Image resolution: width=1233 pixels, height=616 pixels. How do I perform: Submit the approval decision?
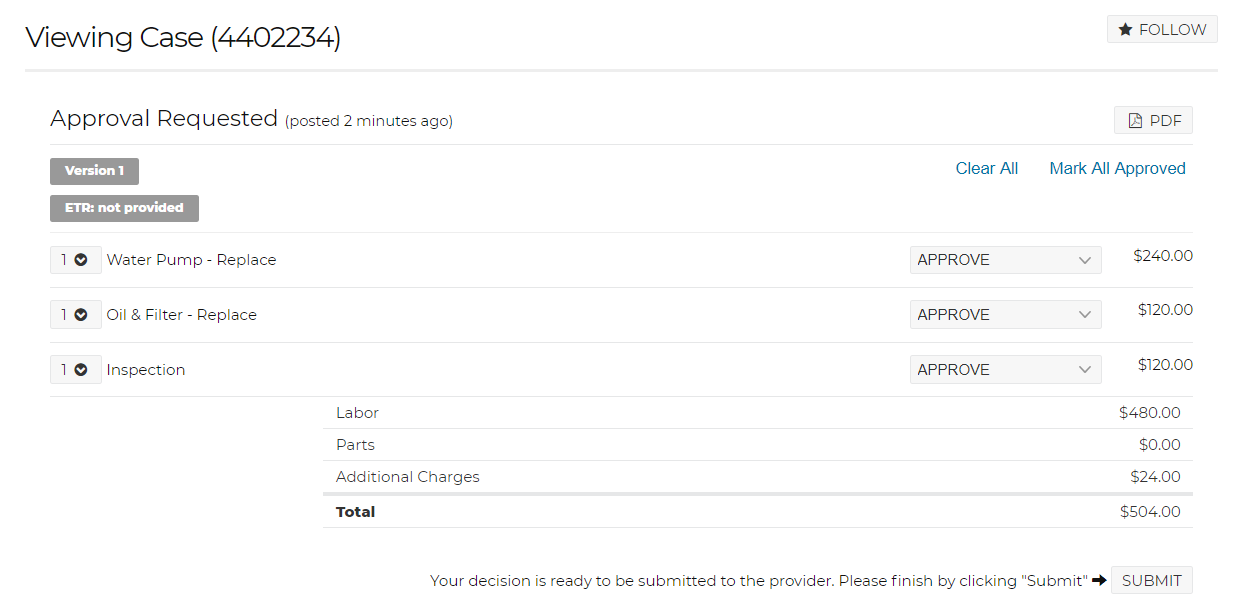[1152, 580]
